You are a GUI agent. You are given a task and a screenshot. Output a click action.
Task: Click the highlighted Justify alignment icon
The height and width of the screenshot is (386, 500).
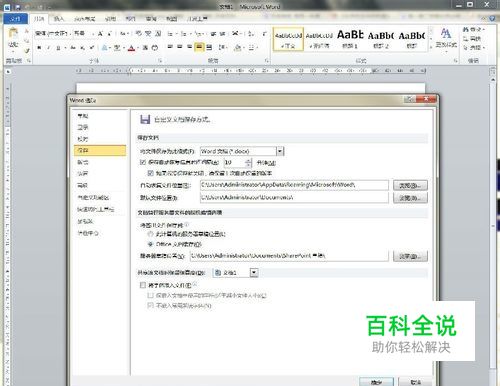[199, 47]
